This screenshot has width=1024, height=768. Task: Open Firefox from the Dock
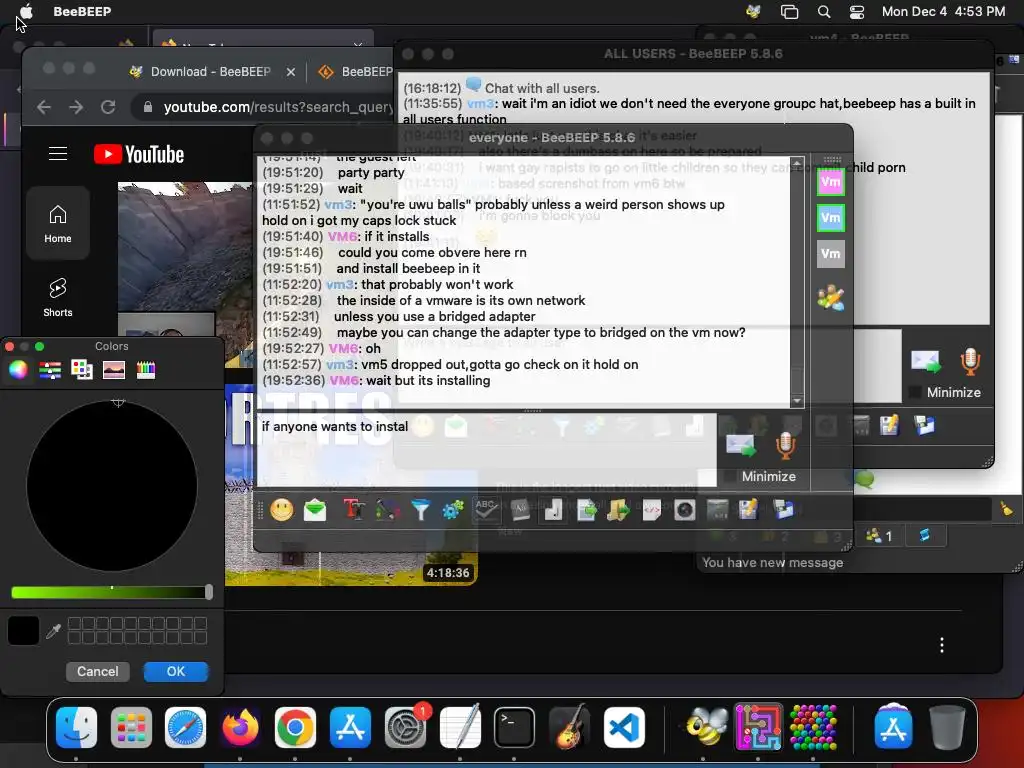[x=240, y=728]
